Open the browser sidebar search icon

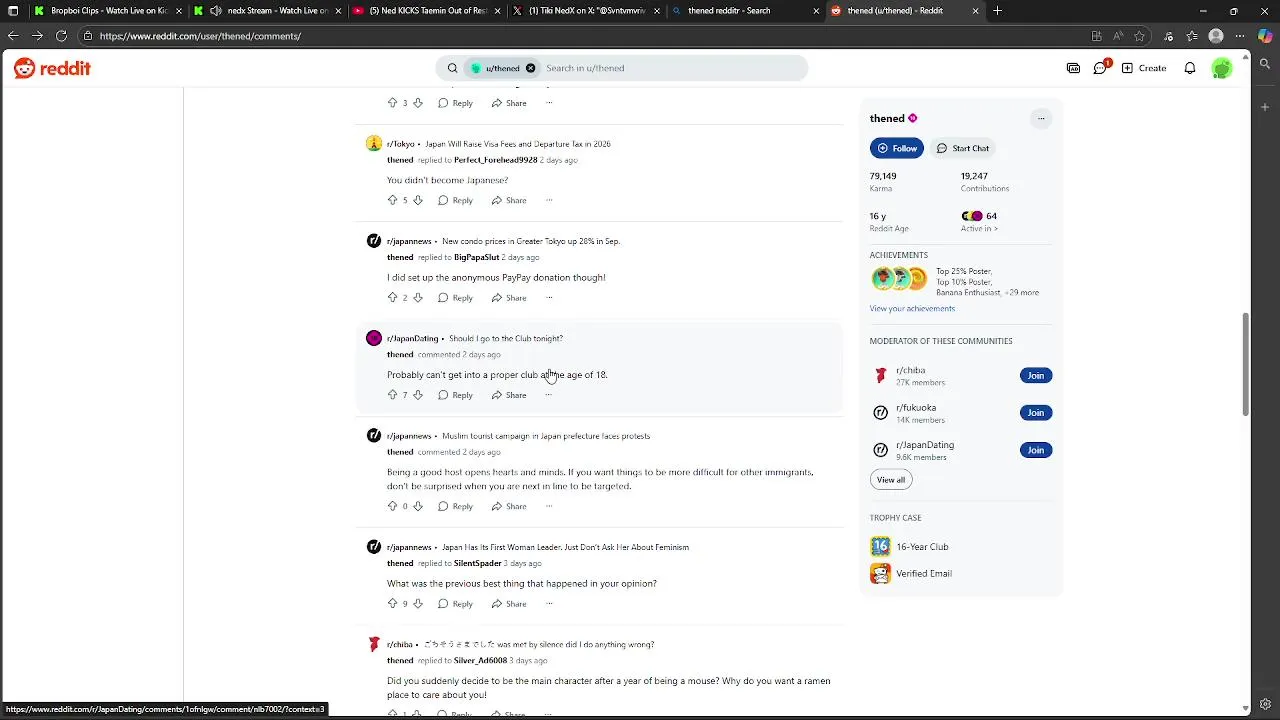tap(1265, 64)
